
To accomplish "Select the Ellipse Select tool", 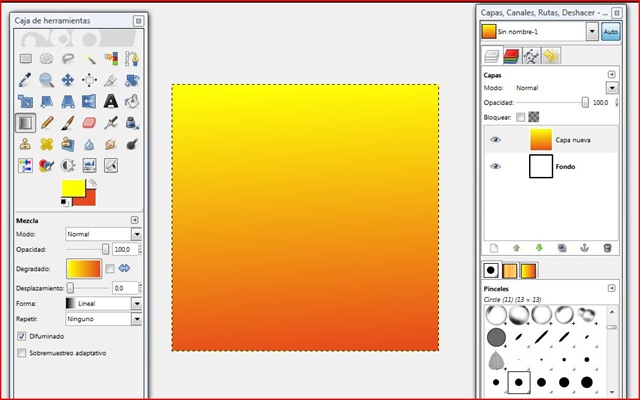I will 47,58.
